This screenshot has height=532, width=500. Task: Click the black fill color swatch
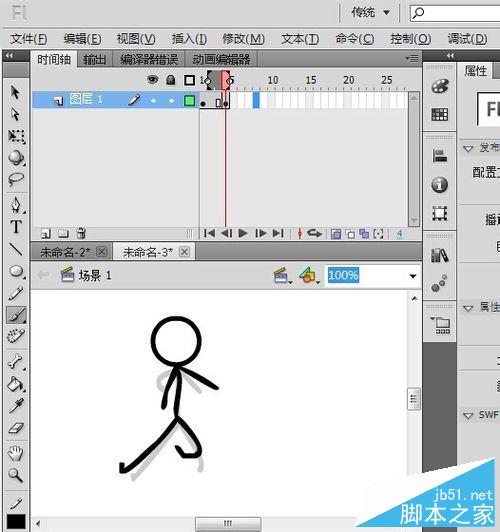point(16,522)
